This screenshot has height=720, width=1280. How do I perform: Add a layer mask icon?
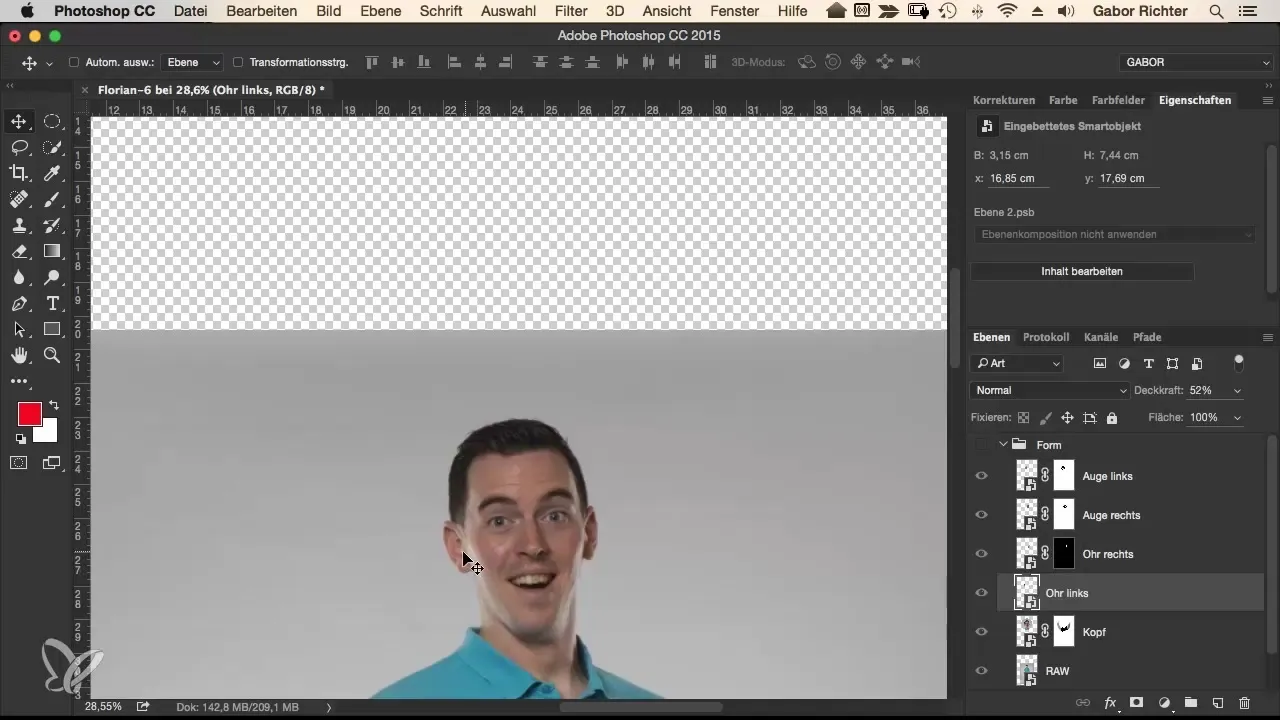tap(1137, 704)
